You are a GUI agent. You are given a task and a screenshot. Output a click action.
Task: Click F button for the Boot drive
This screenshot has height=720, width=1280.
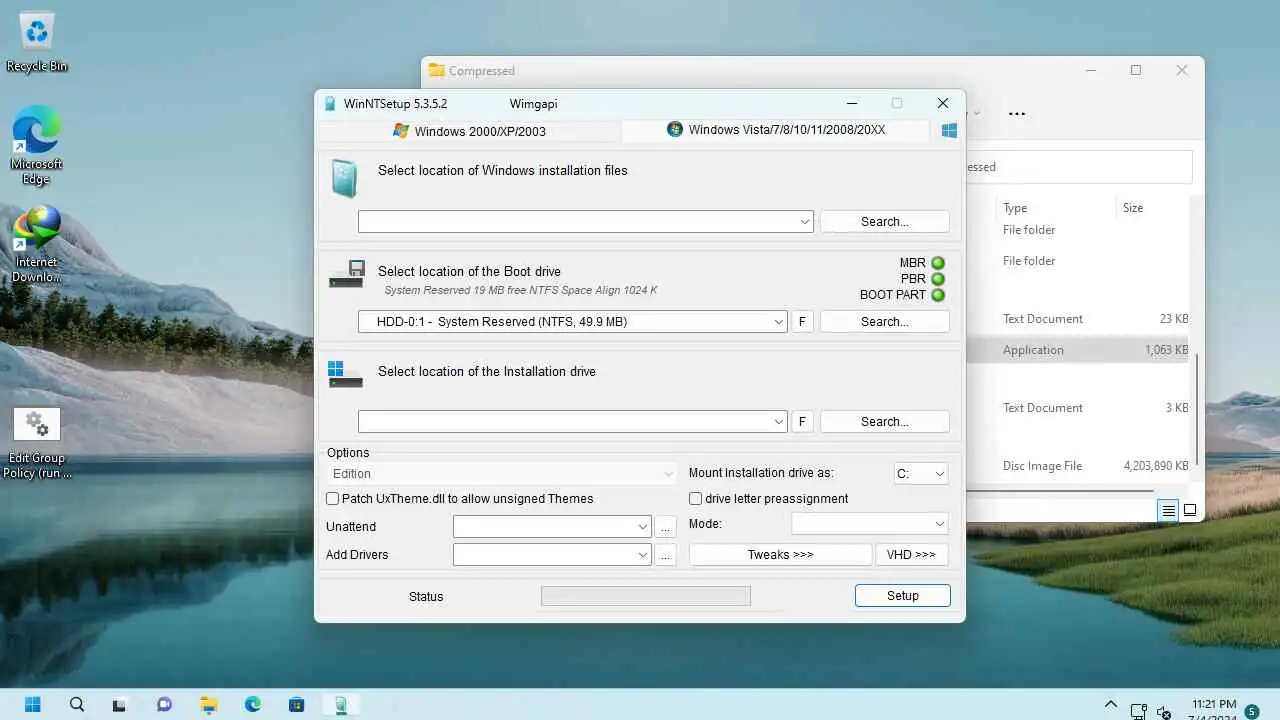(x=802, y=322)
